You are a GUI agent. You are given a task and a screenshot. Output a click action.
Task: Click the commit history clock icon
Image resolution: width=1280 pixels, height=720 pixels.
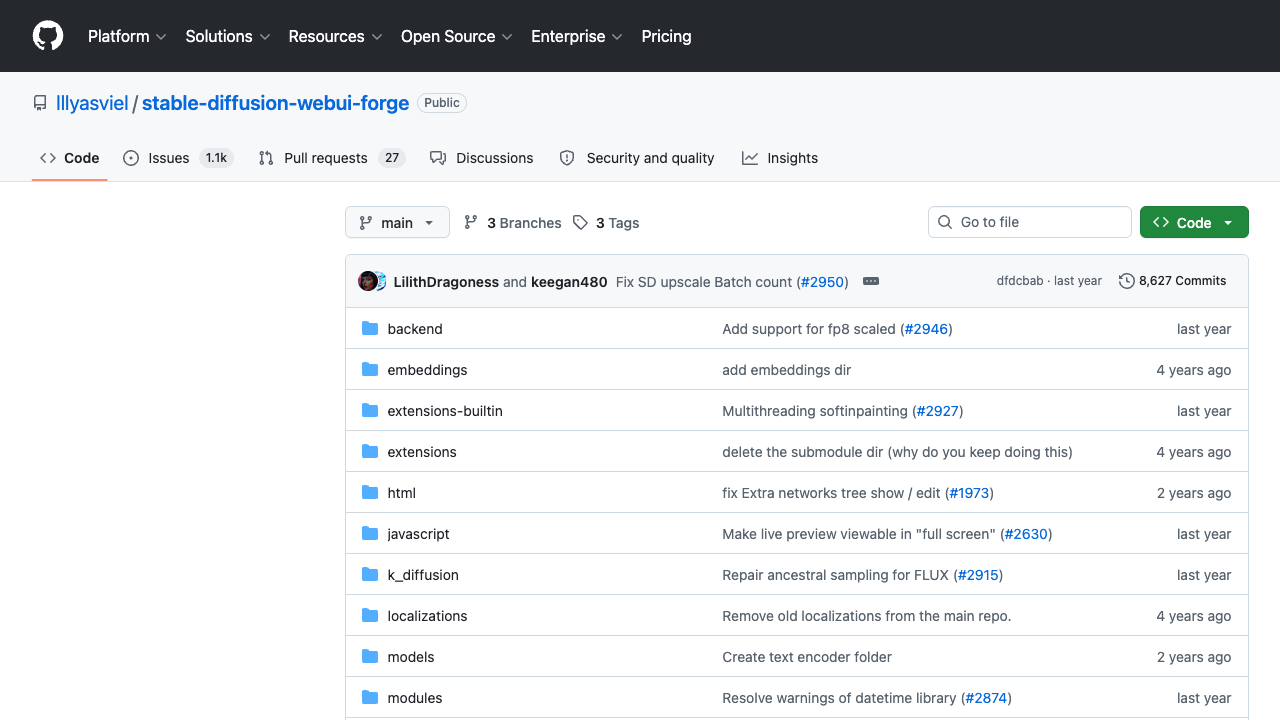pos(1127,281)
